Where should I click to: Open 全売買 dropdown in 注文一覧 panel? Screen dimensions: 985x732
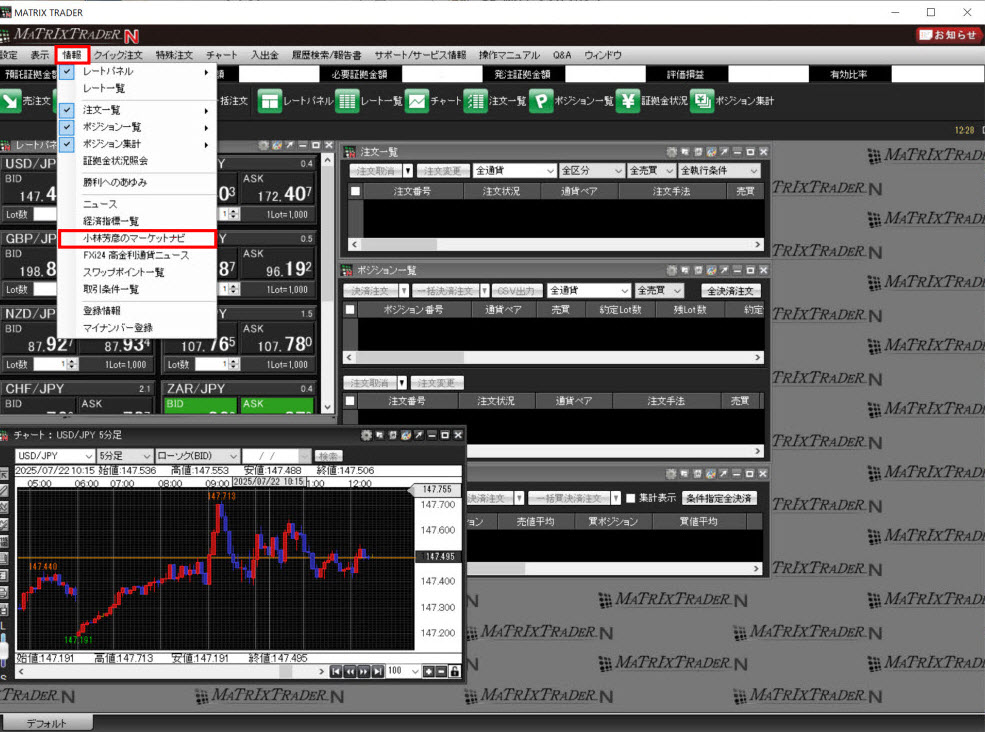tap(651, 171)
